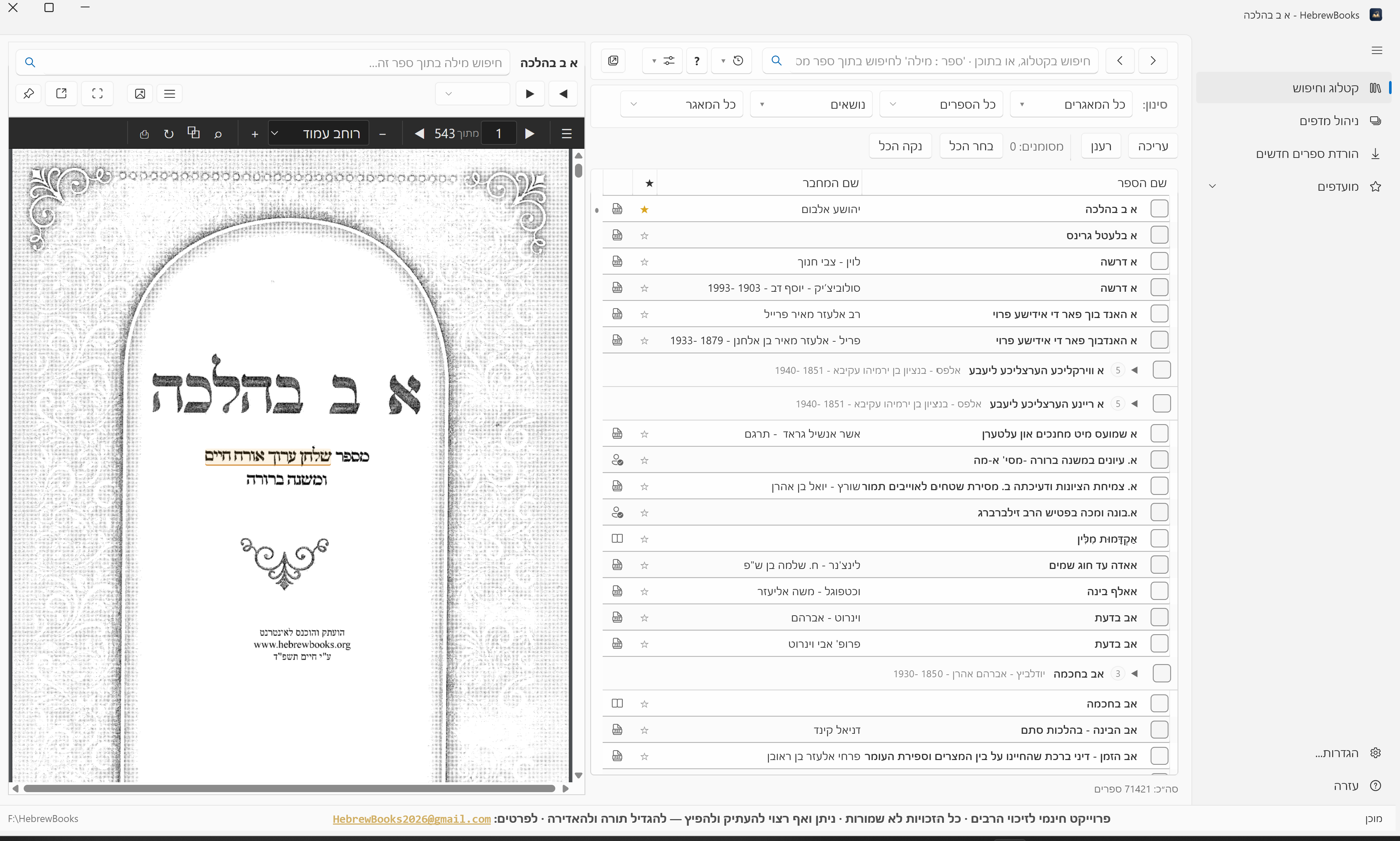
Task: Open the empty dropdown in book viewer header
Action: coord(472,93)
